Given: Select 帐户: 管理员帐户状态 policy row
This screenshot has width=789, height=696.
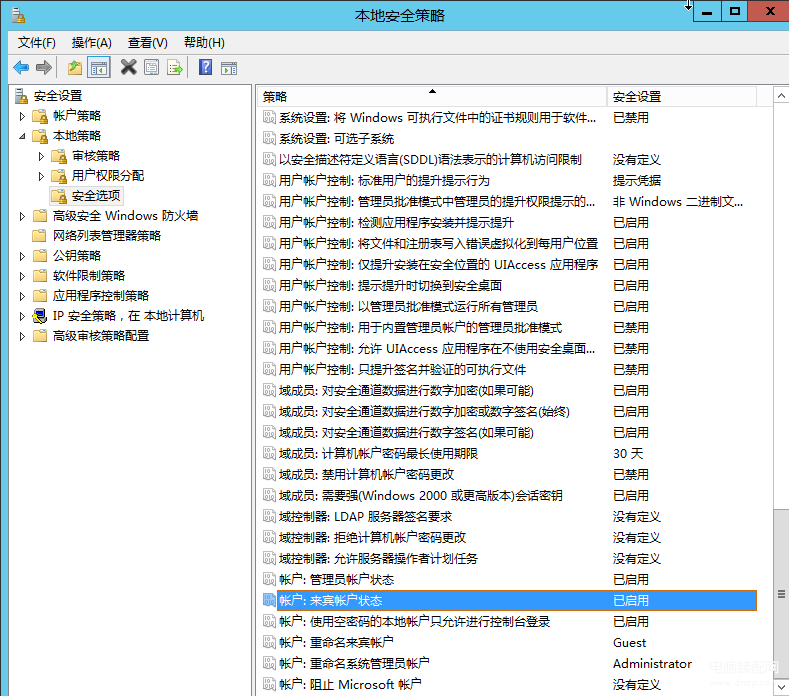Looking at the screenshot, I should pyautogui.click(x=509, y=579).
